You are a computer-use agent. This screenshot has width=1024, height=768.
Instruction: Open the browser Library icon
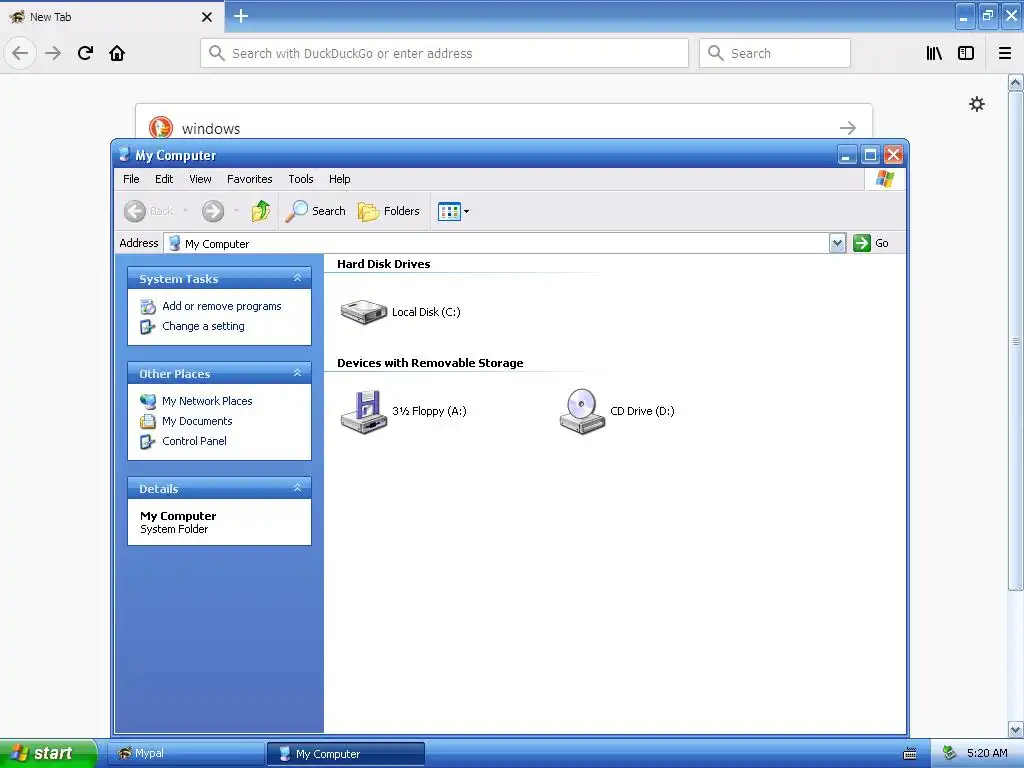click(x=934, y=53)
